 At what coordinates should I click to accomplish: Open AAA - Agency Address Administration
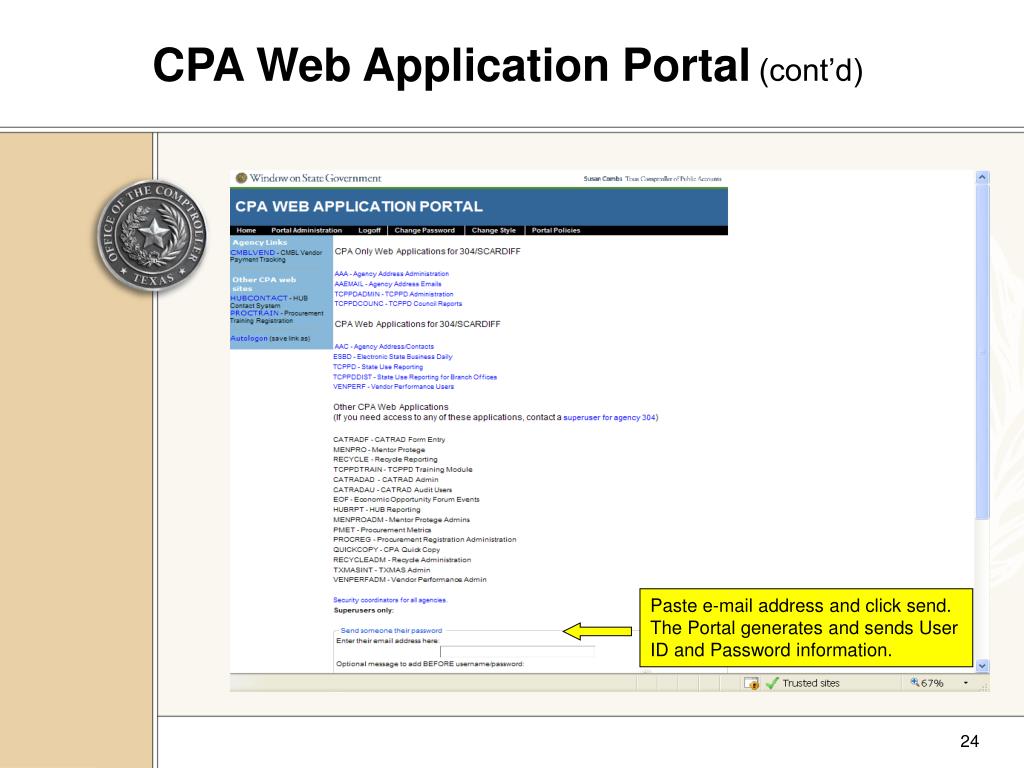pos(391,274)
